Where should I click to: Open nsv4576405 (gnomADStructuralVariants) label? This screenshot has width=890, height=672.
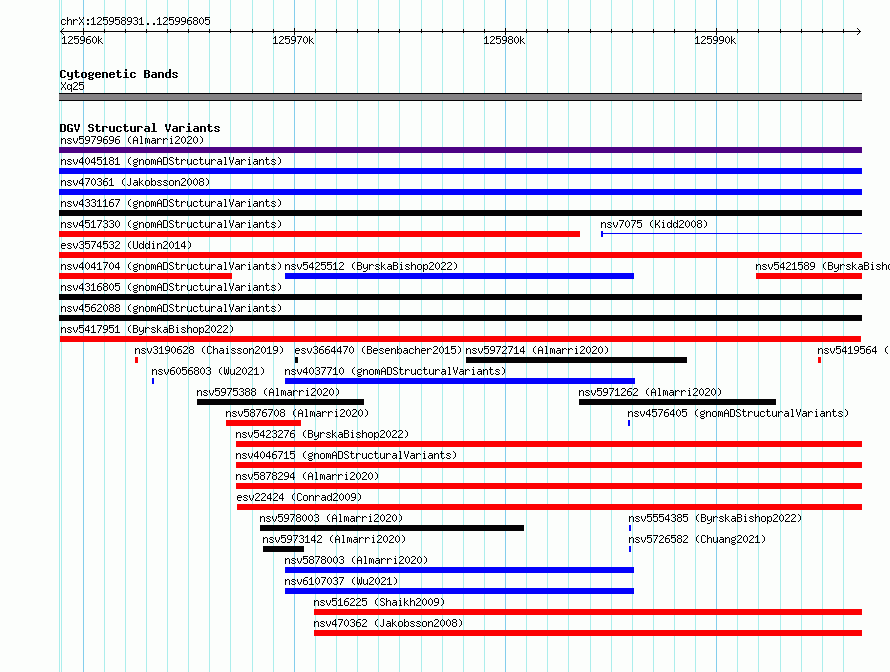[x=738, y=413]
